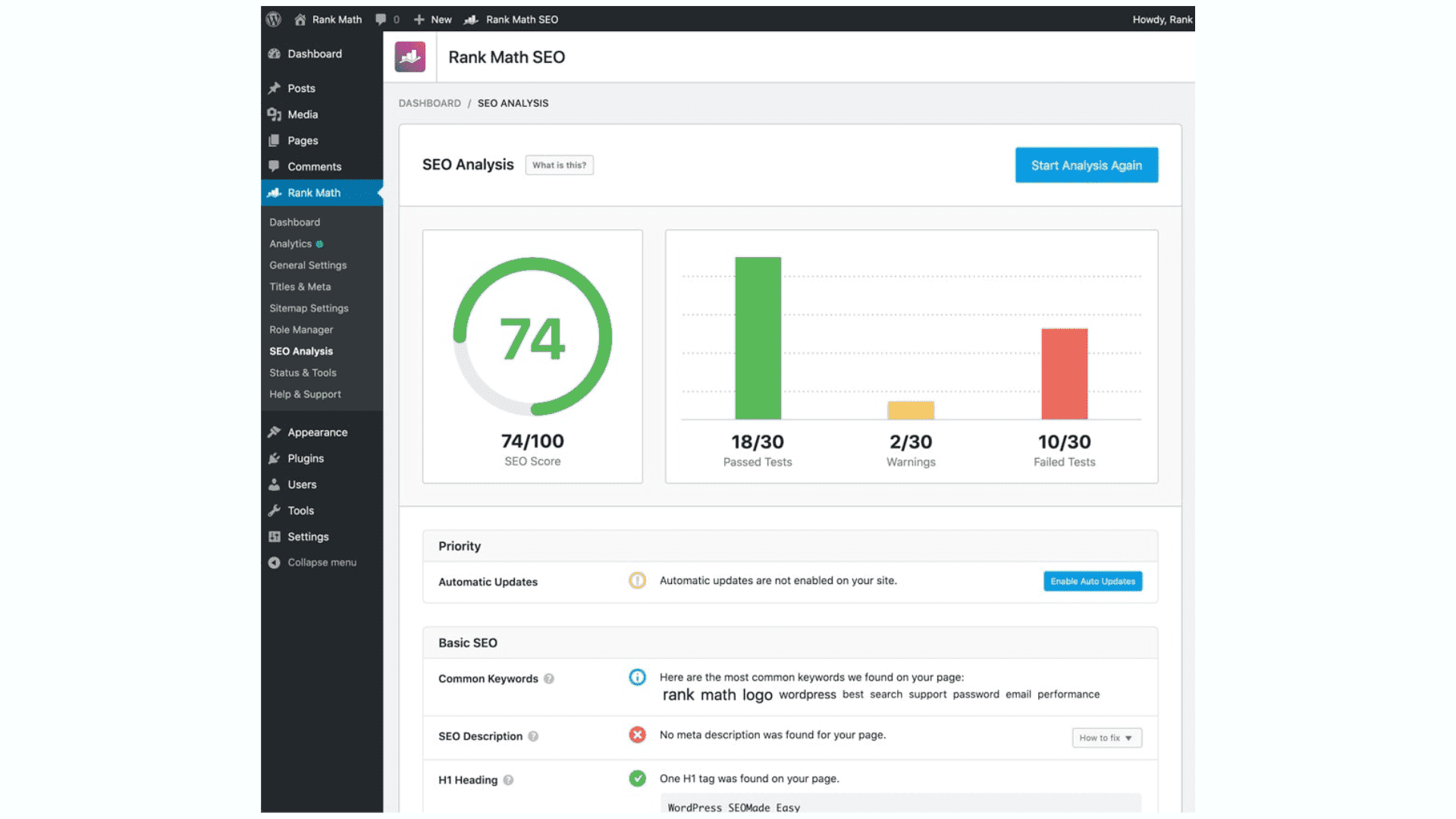Expand the How to fix dropdown
Image resolution: width=1456 pixels, height=819 pixels.
[1106, 738]
